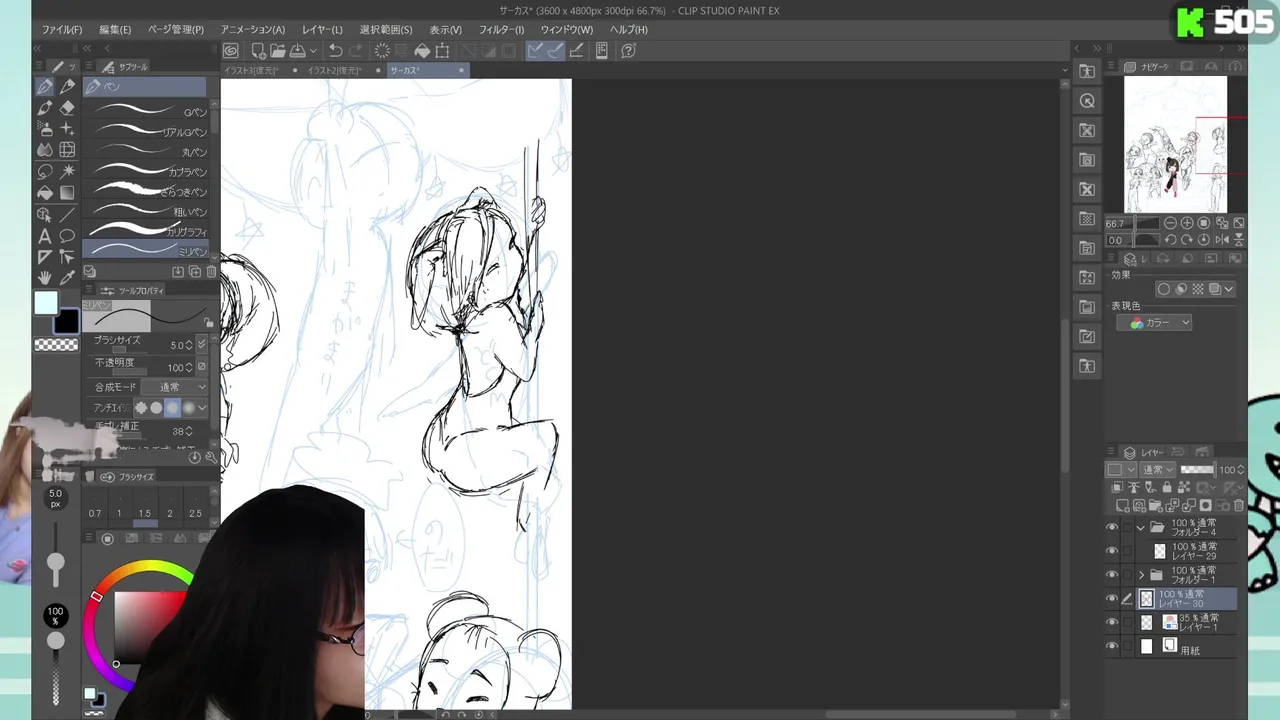Viewport: 1280px width, 720px height.
Task: Select the Lasso selection tool
Action: tap(45, 171)
